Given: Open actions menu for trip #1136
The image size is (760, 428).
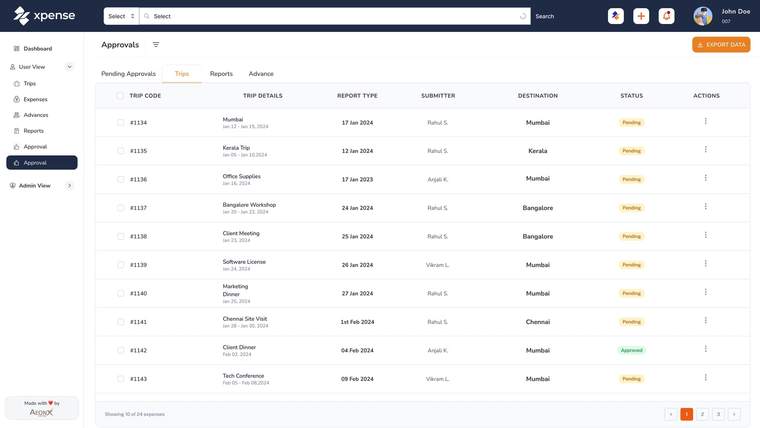Looking at the screenshot, I should [x=705, y=178].
